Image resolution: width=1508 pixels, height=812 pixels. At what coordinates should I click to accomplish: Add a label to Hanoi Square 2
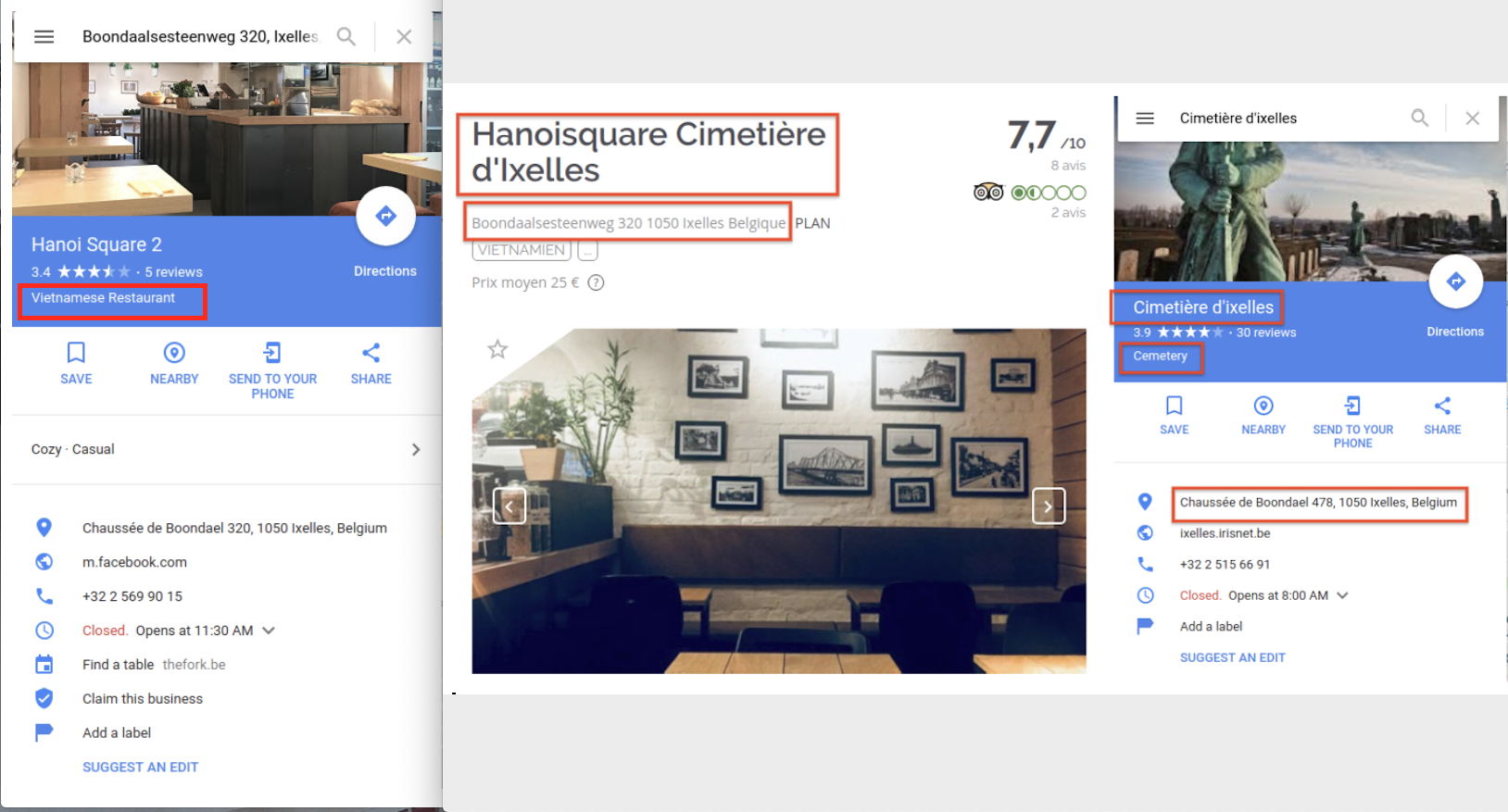click(x=117, y=733)
